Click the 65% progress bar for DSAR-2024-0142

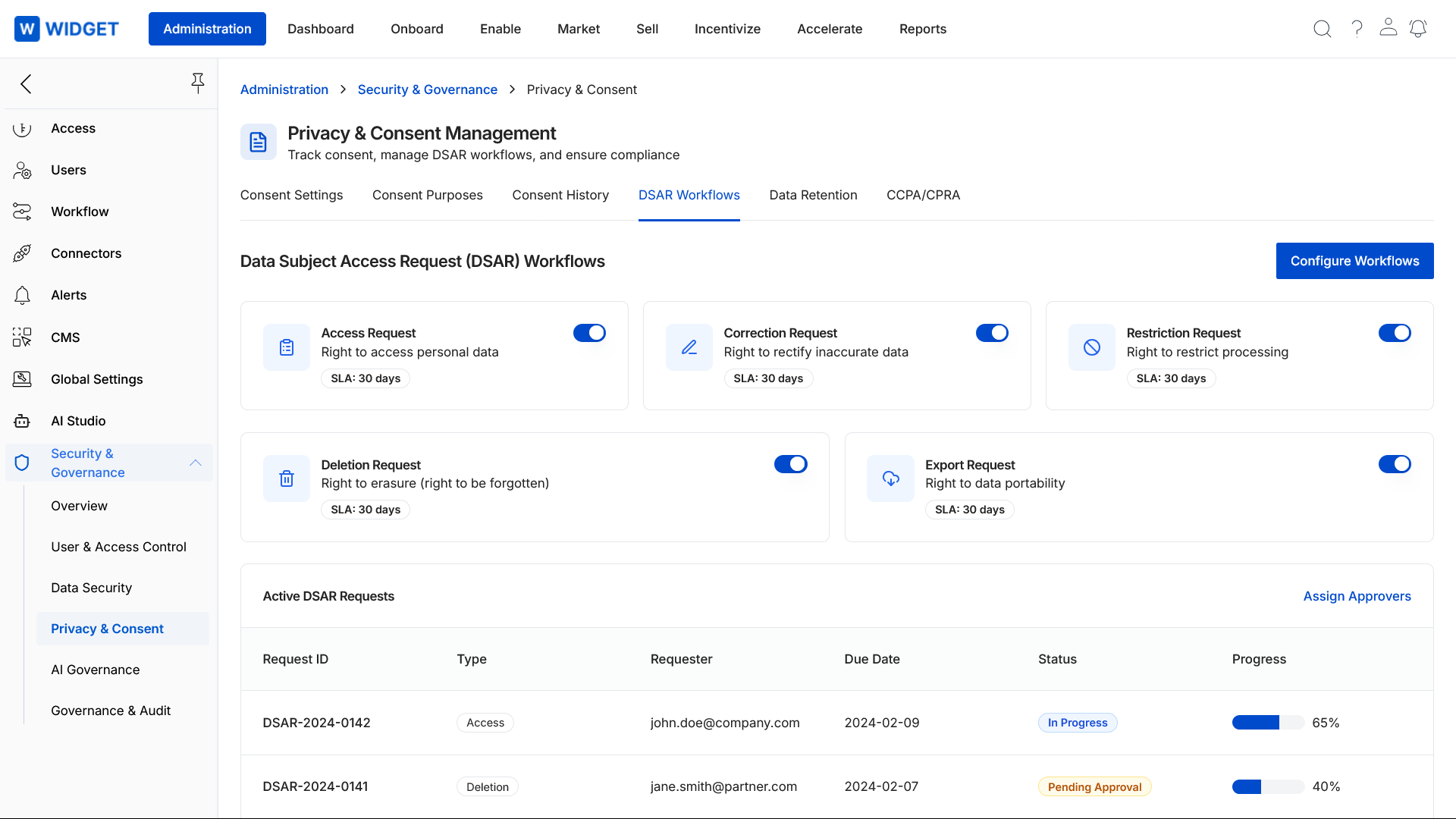pyautogui.click(x=1266, y=723)
